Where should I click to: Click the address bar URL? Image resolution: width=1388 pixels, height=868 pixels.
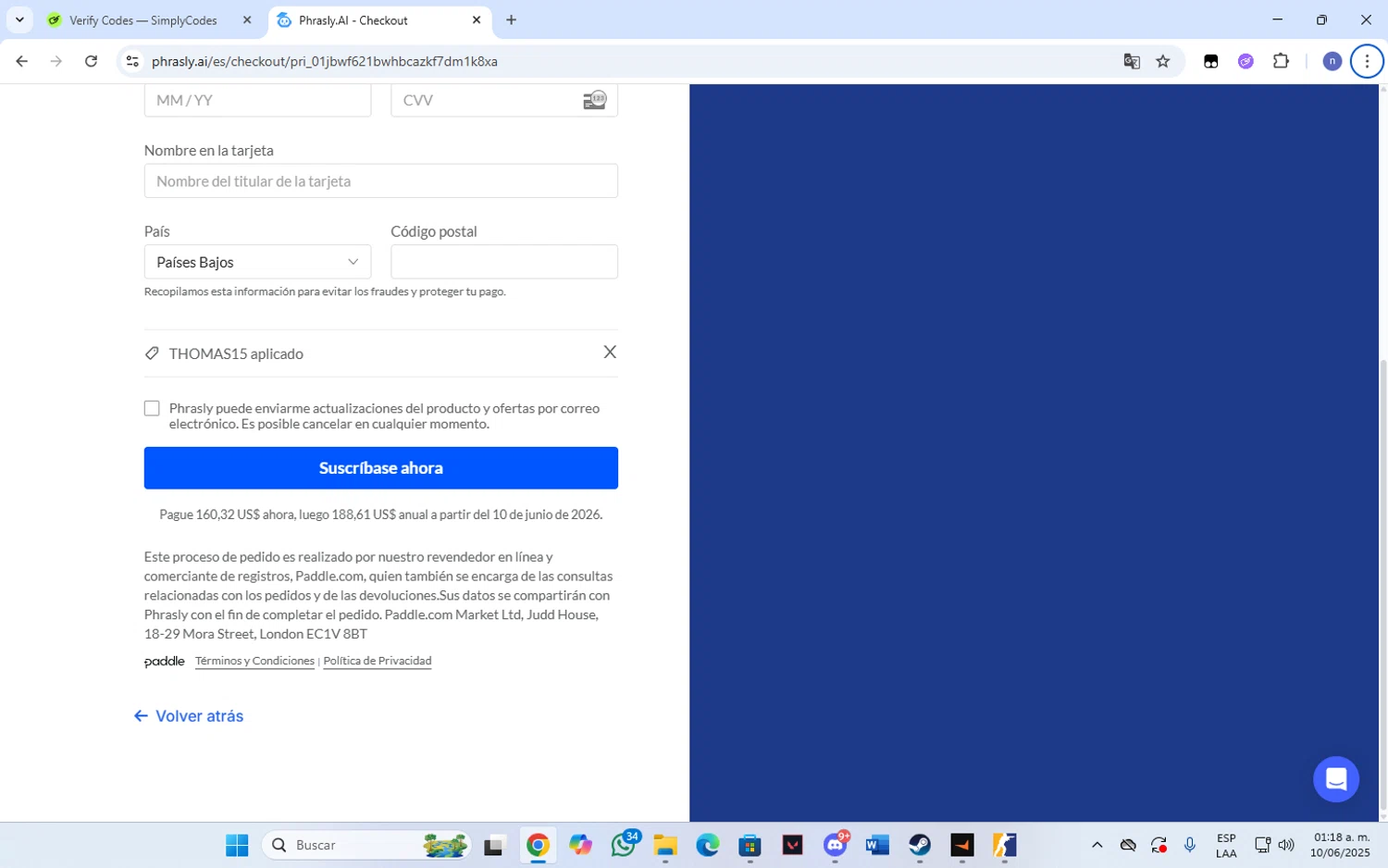pyautogui.click(x=325, y=61)
